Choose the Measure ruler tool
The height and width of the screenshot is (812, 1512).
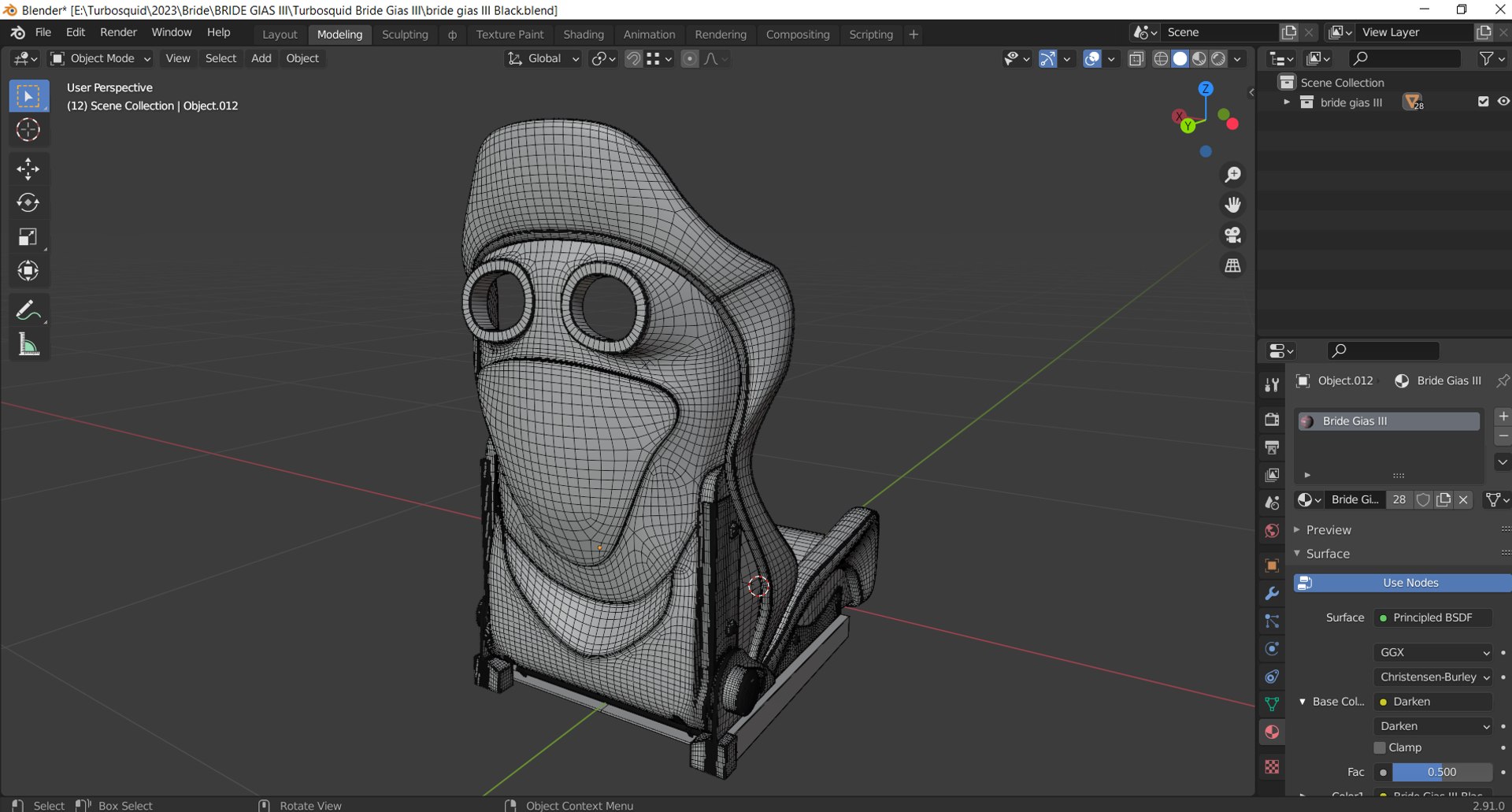coord(28,345)
